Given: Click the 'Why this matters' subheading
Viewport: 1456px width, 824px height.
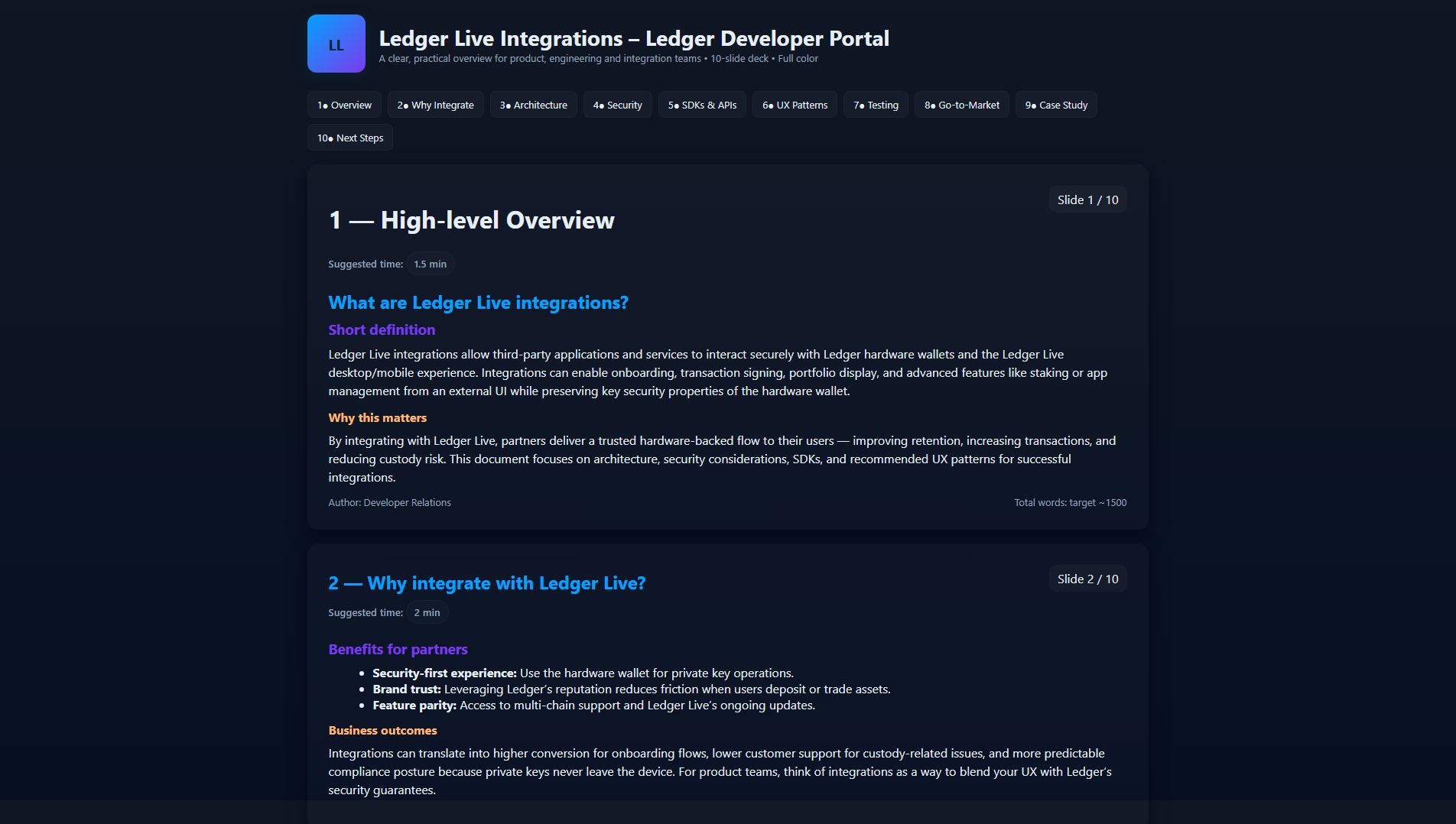Looking at the screenshot, I should coord(377,417).
